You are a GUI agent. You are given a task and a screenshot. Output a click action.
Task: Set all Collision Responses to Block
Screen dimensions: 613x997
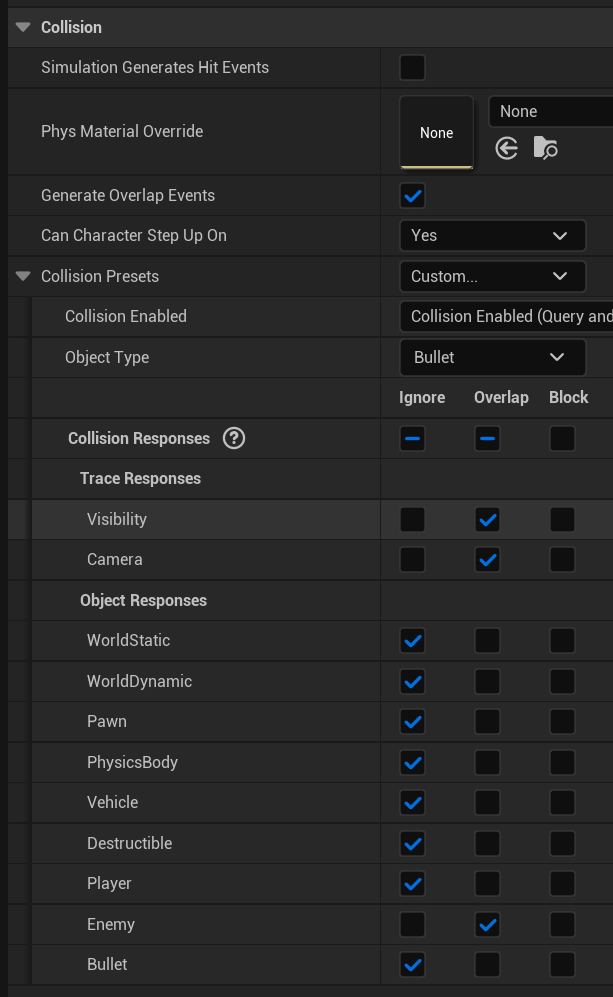click(x=562, y=438)
